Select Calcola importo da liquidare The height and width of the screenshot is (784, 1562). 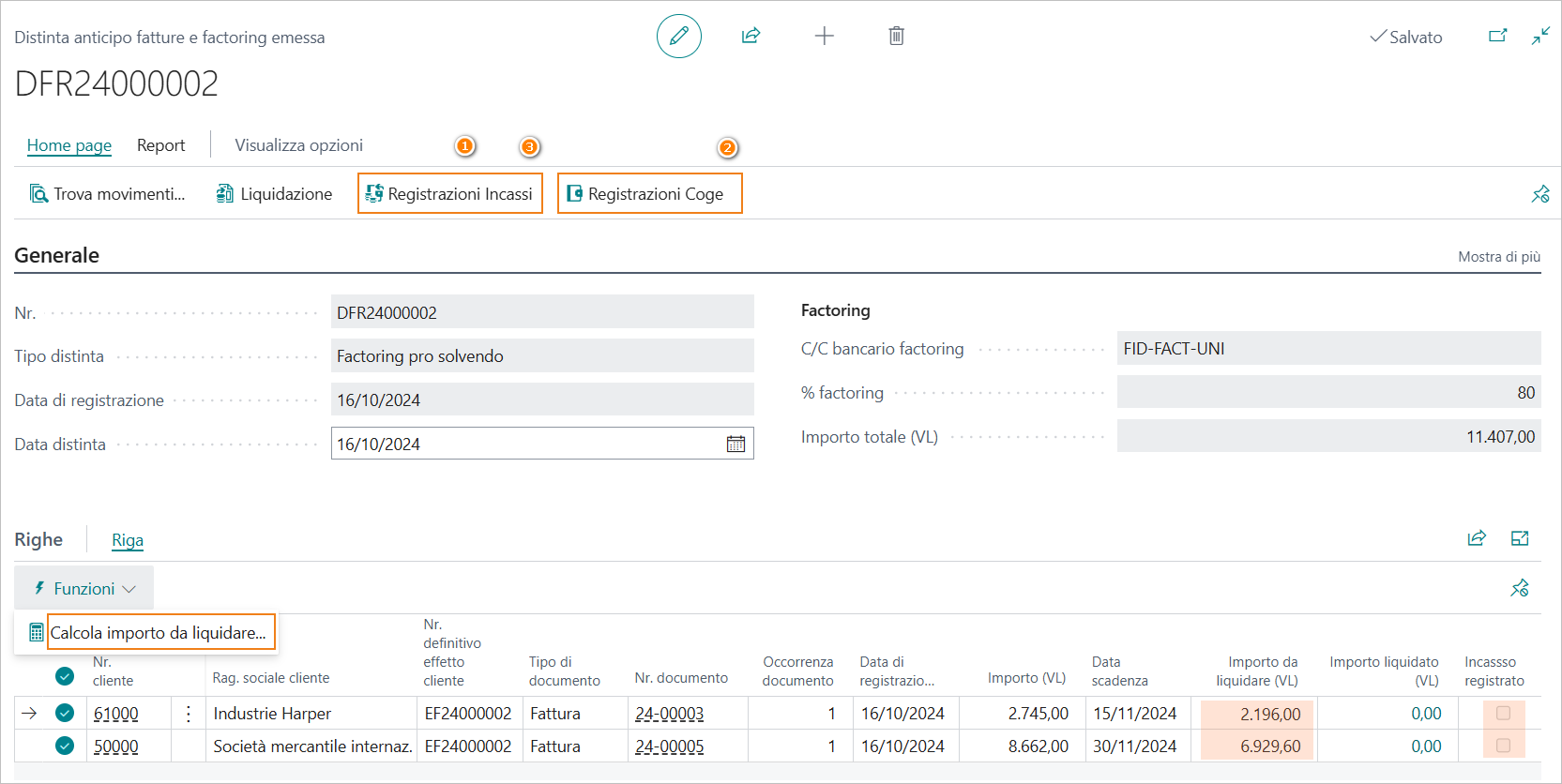pyautogui.click(x=158, y=633)
